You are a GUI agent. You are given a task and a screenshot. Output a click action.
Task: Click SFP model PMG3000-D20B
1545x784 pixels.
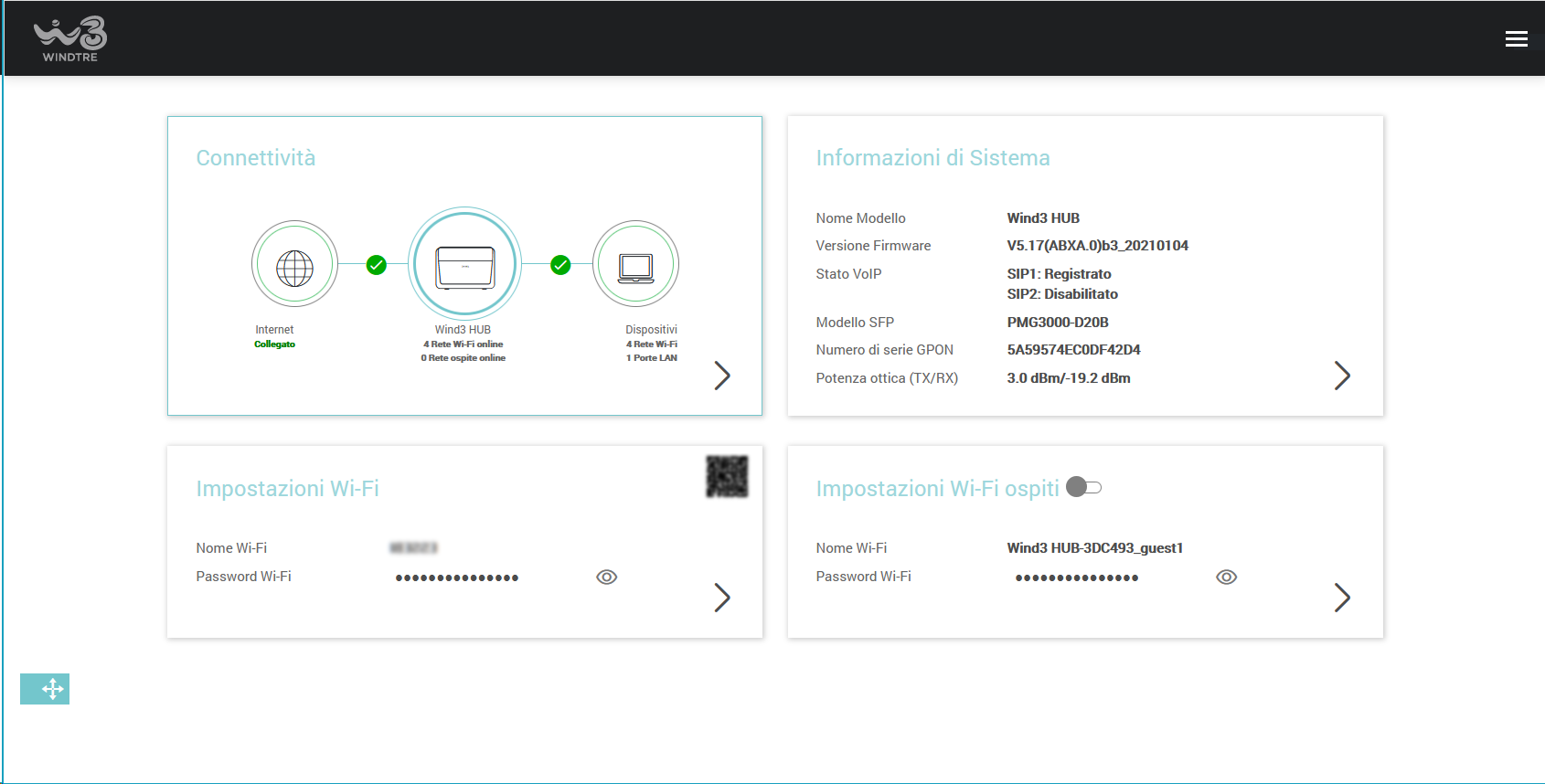coord(1058,323)
